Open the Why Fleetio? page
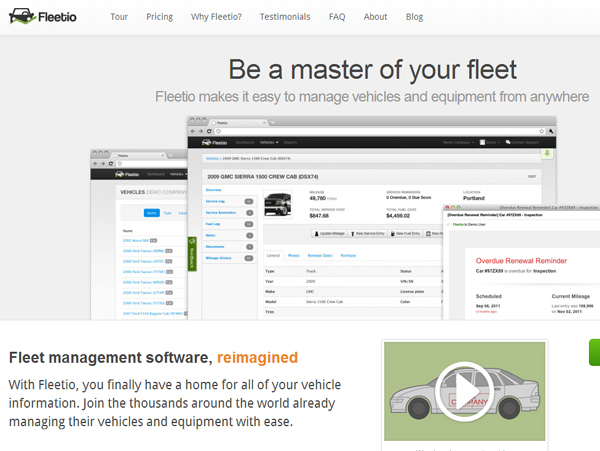The width and height of the screenshot is (600, 451). pyautogui.click(x=216, y=17)
